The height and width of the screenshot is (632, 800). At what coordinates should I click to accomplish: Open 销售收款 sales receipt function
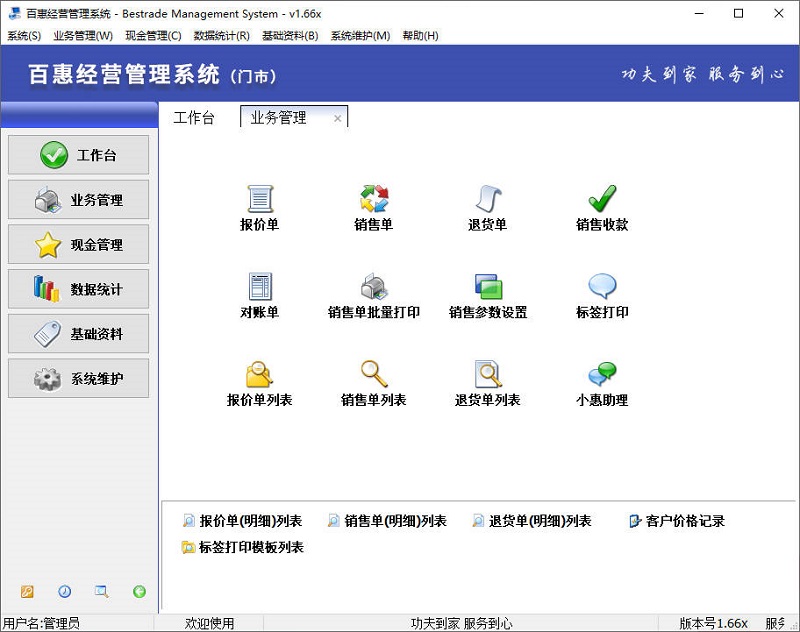601,205
